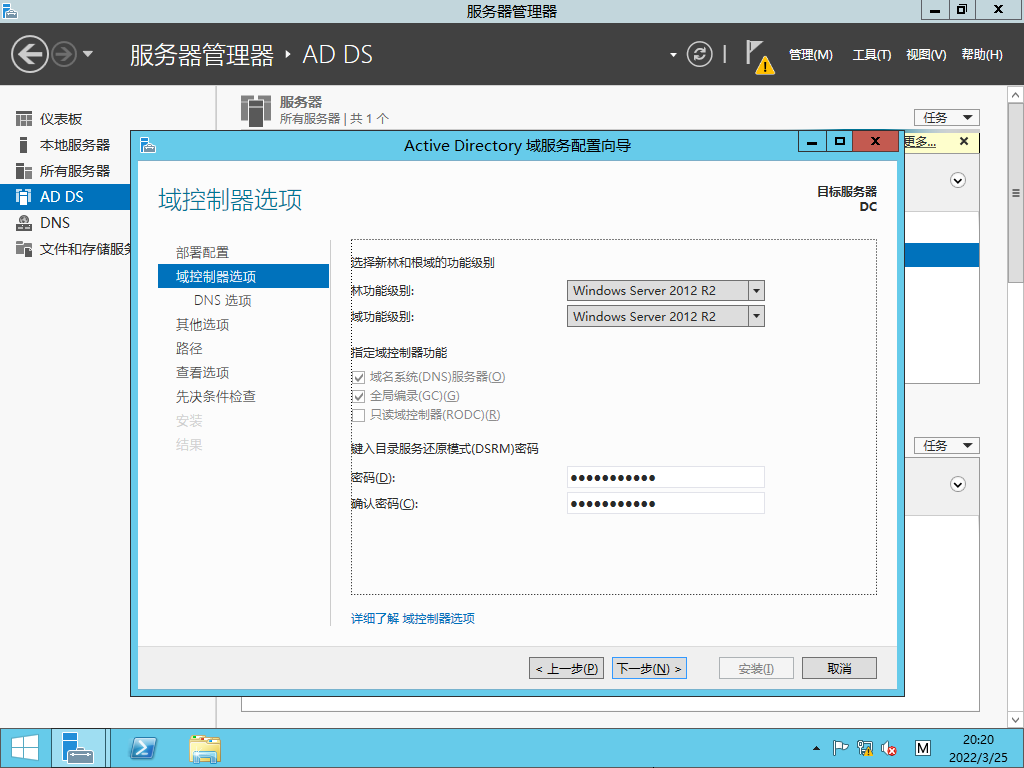Click the 仪表板 dashboard icon
Image resolution: width=1024 pixels, height=768 pixels.
click(x=24, y=119)
